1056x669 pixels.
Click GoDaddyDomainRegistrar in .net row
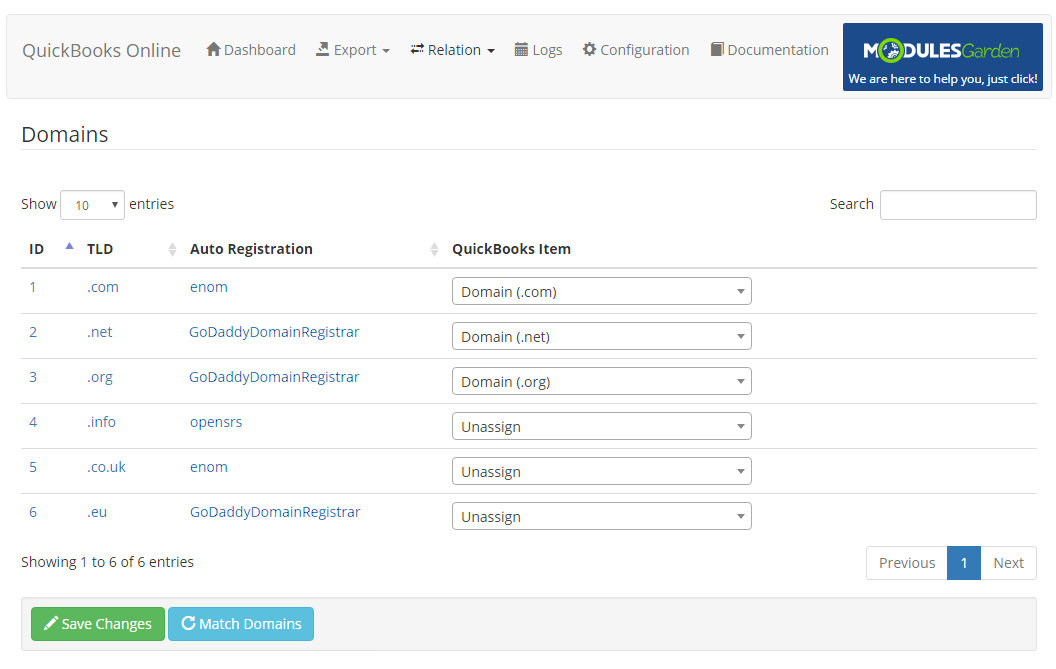pos(274,332)
